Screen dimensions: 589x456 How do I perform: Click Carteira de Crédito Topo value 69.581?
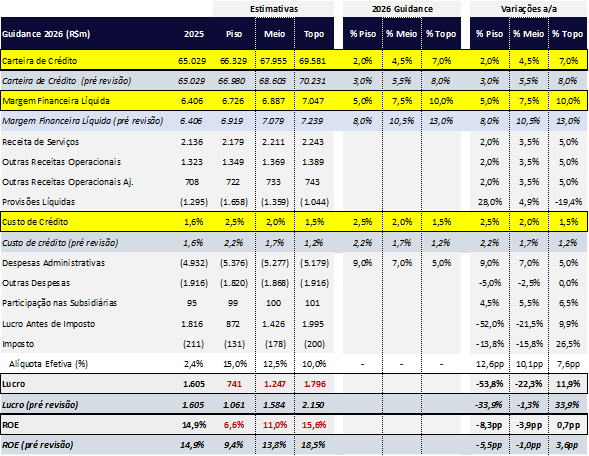313,61
